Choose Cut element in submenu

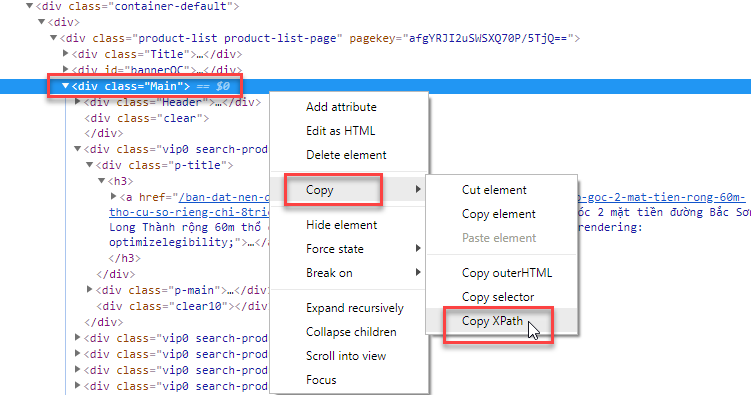(494, 190)
